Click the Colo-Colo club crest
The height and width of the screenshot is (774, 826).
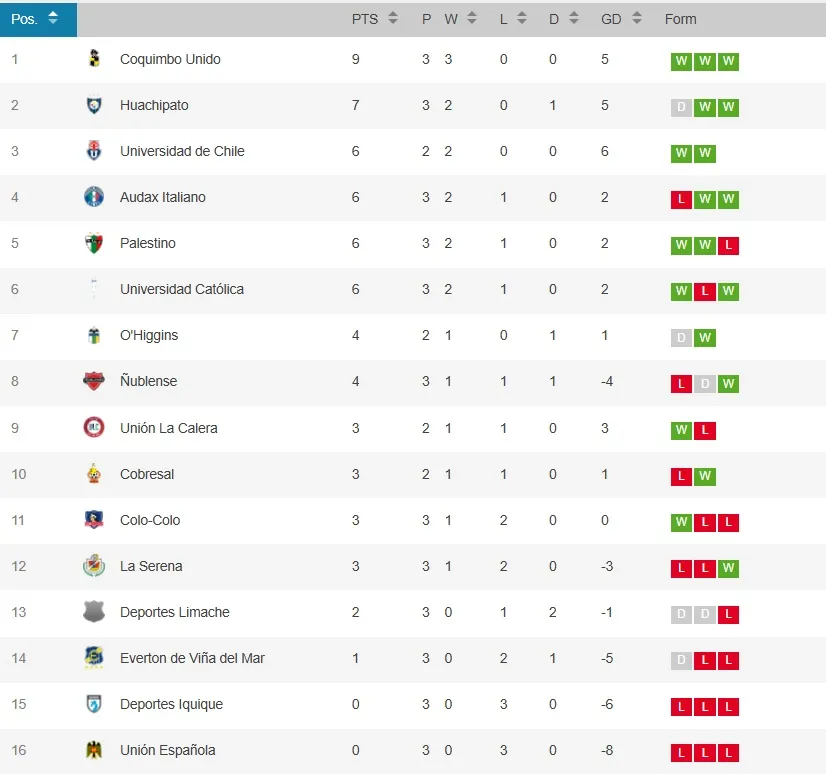click(x=94, y=520)
